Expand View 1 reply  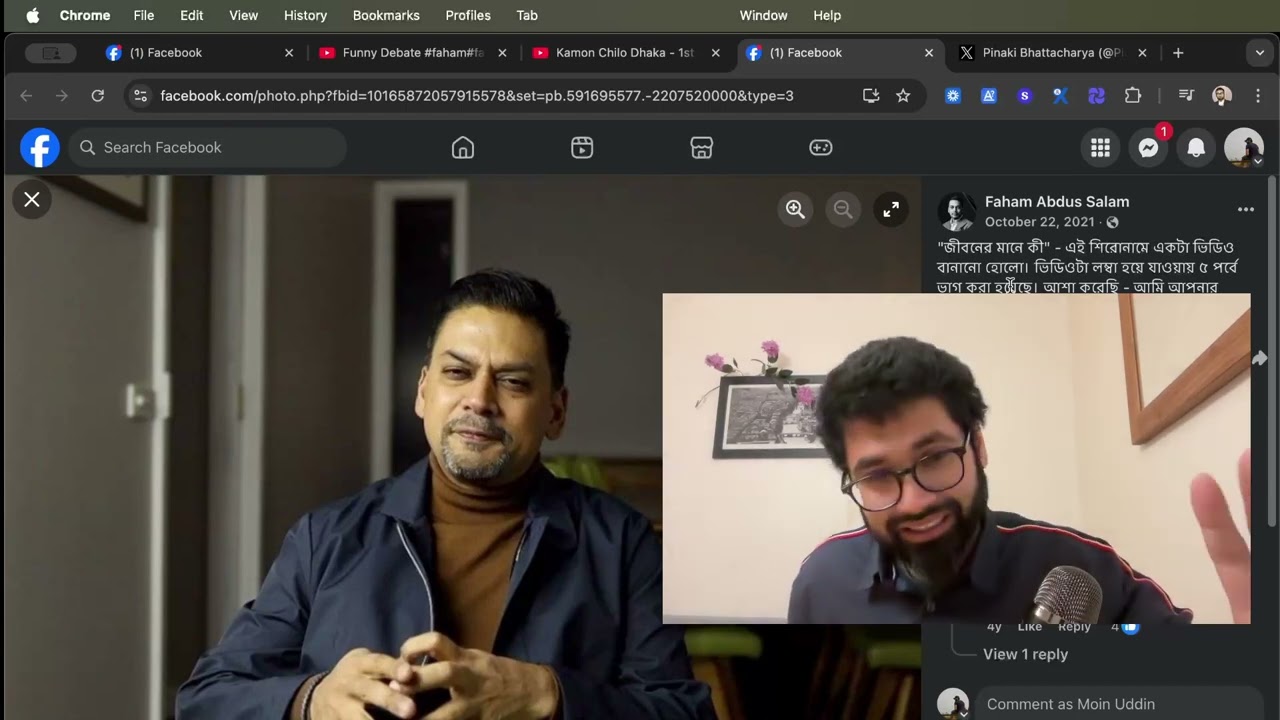pos(1025,654)
